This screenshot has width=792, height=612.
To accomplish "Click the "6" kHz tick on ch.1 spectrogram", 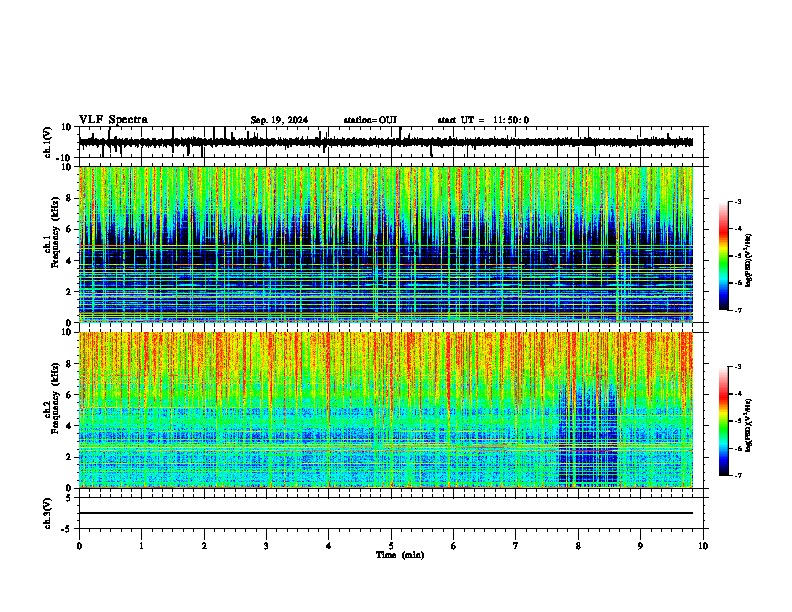I will click(69, 229).
